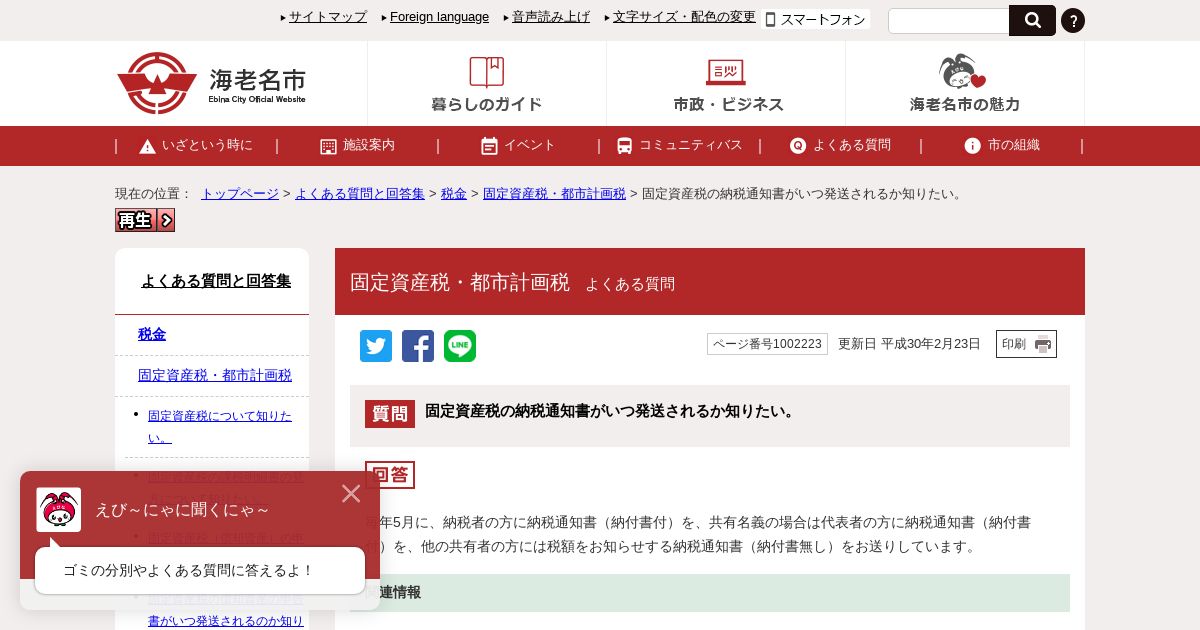This screenshot has width=1200, height=630.
Task: Click the 回答 label badge
Action: point(390,475)
